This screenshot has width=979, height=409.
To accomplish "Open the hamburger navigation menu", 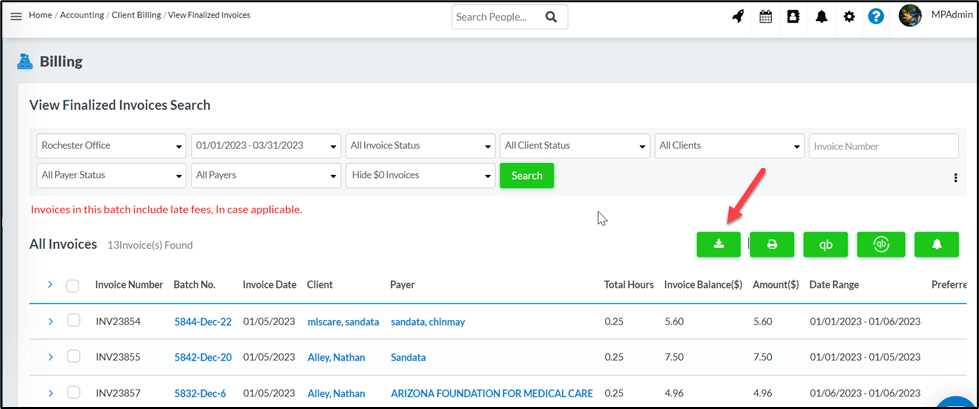I will coord(16,16).
